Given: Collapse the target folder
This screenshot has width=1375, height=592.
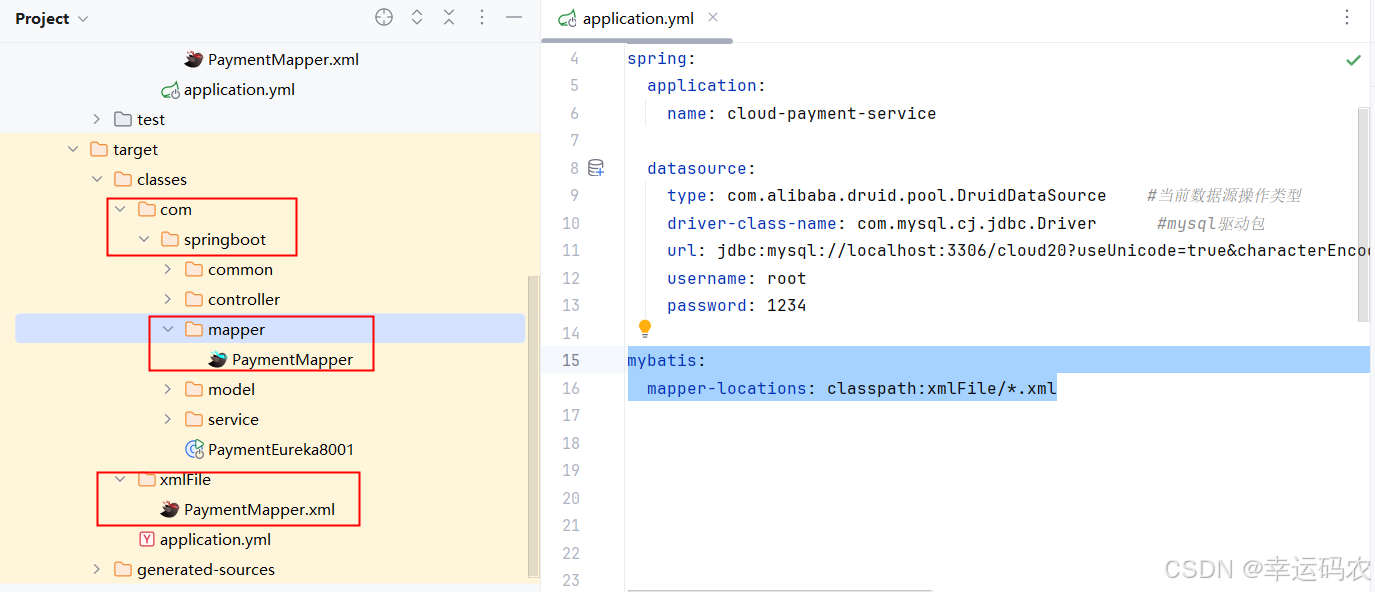Looking at the screenshot, I should 72,148.
